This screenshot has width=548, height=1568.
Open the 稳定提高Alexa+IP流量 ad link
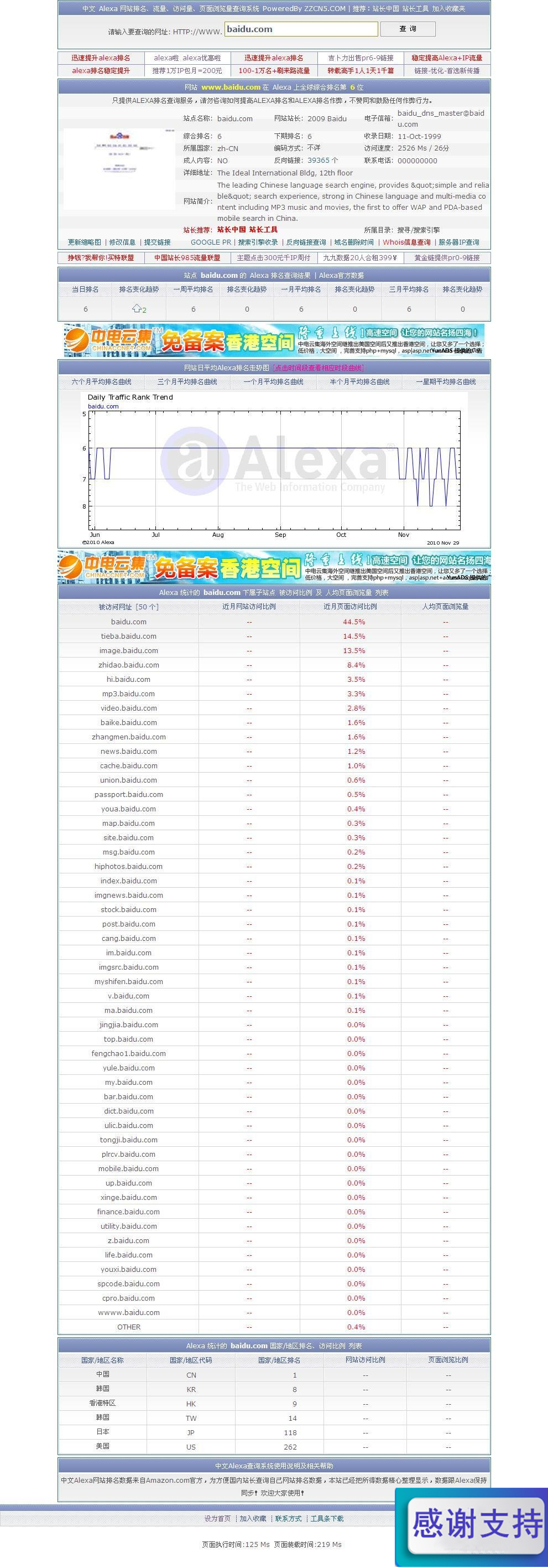click(x=447, y=58)
